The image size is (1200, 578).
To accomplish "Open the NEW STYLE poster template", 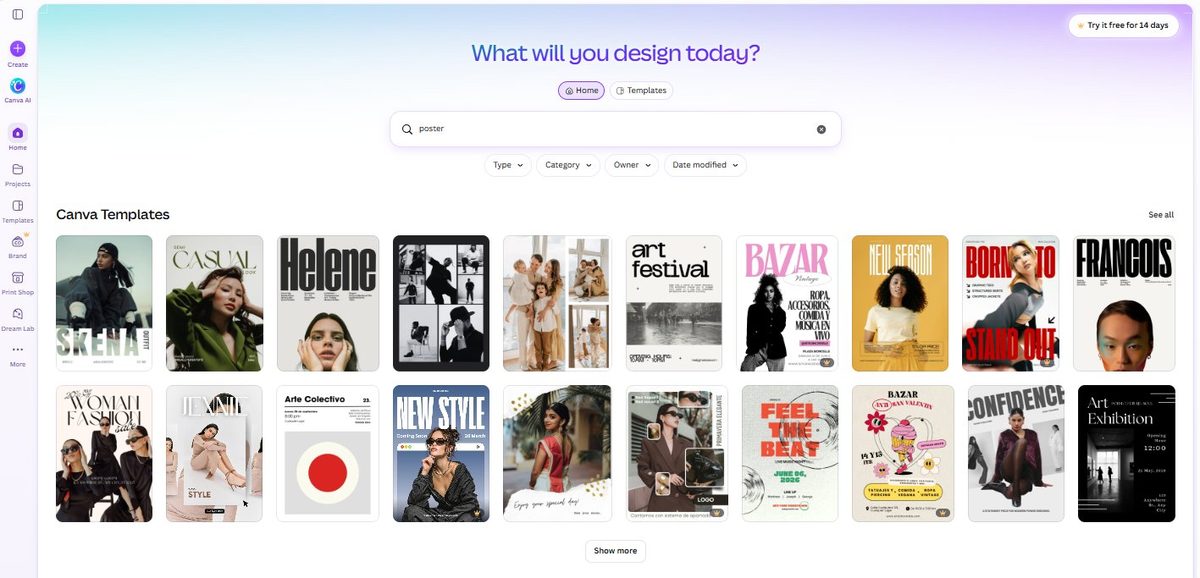I will pos(441,453).
